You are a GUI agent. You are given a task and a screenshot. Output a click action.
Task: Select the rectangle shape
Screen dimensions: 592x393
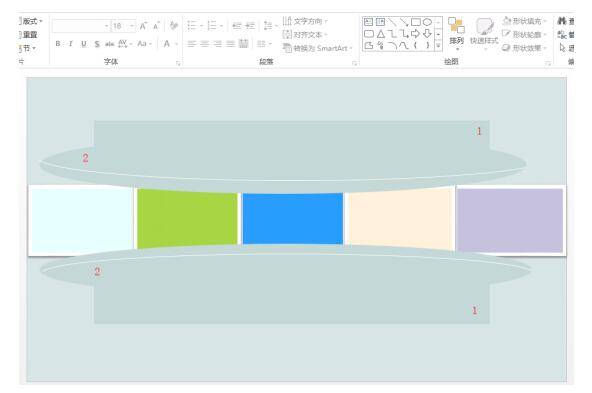click(x=416, y=22)
